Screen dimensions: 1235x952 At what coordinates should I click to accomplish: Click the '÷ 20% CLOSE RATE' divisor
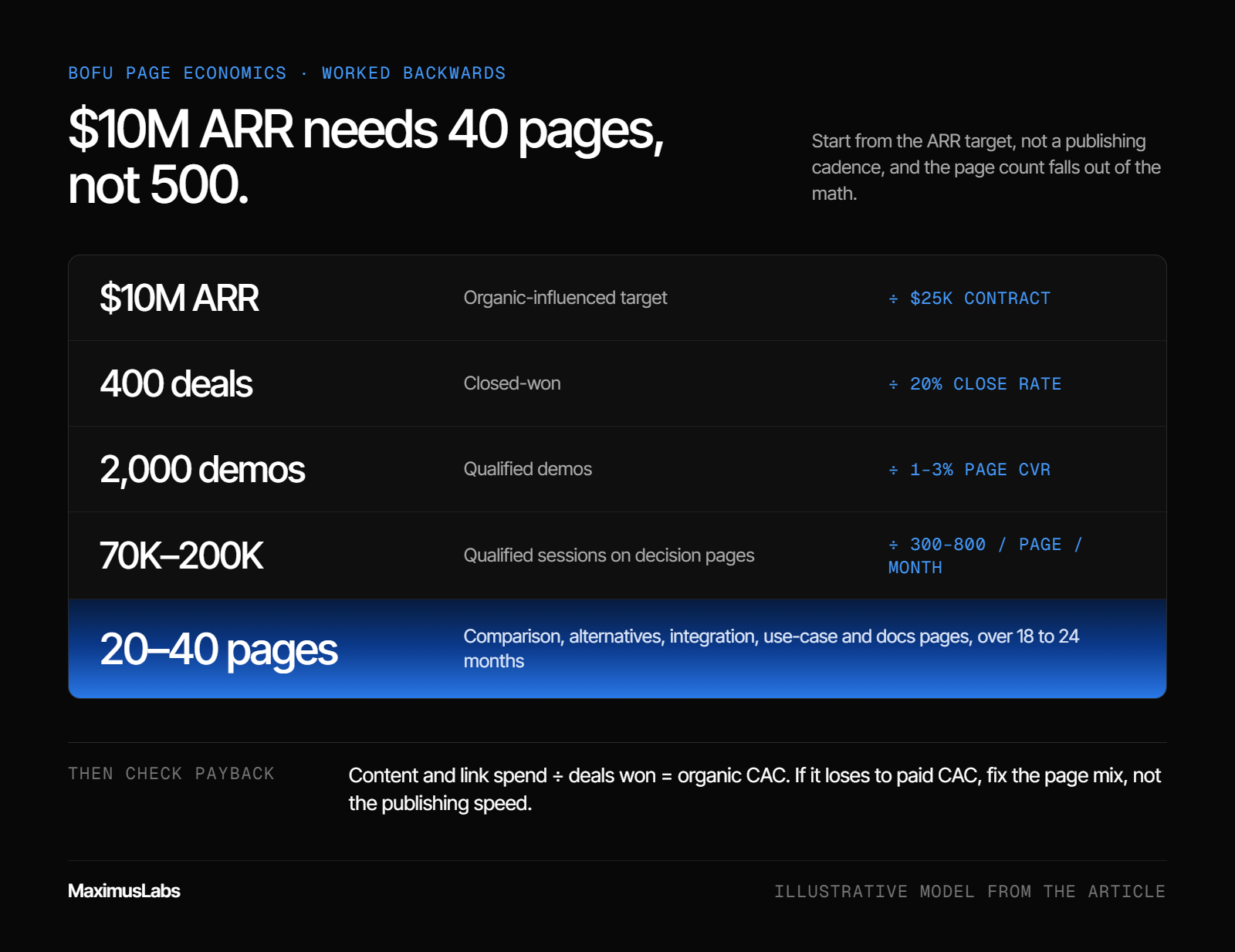pyautogui.click(x=975, y=384)
